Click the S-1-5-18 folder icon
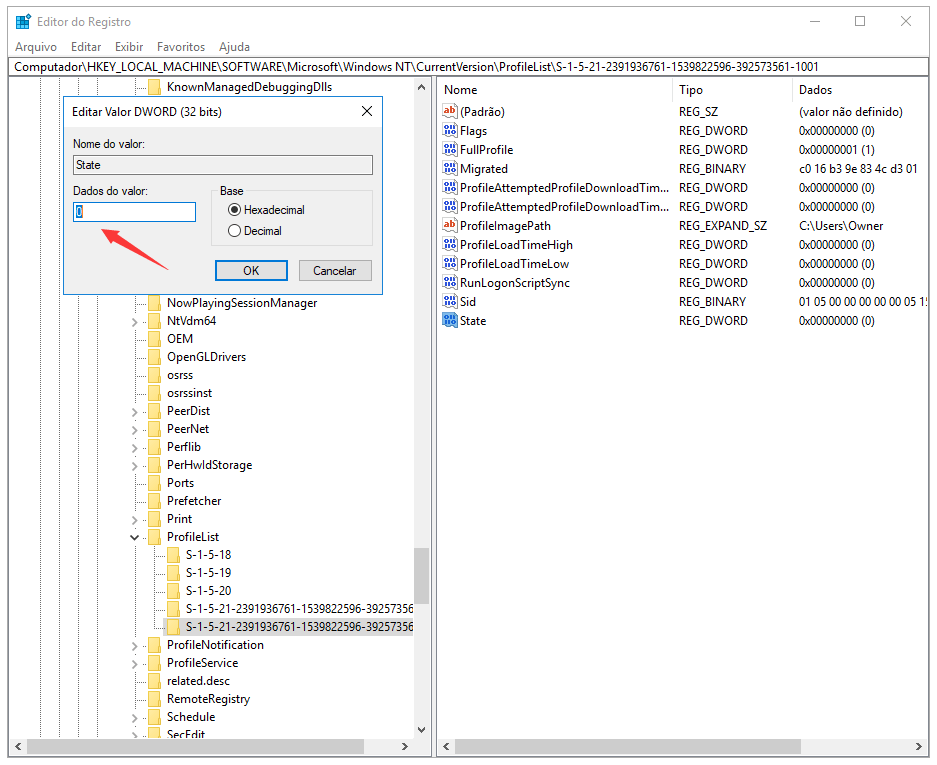 click(173, 555)
